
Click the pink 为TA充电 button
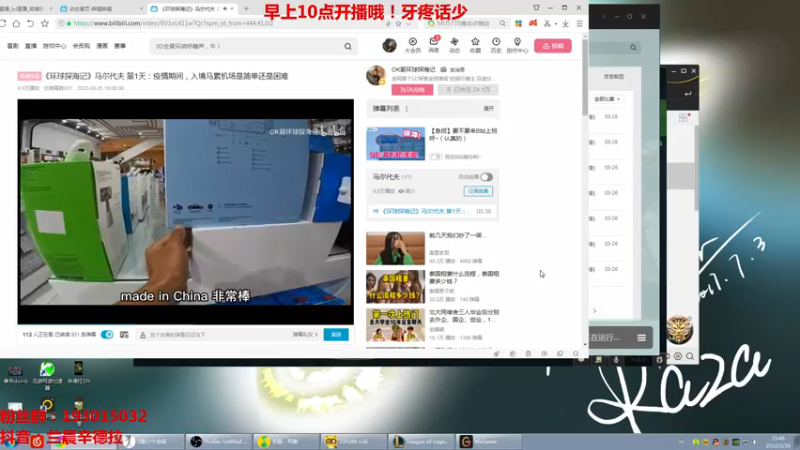click(412, 90)
